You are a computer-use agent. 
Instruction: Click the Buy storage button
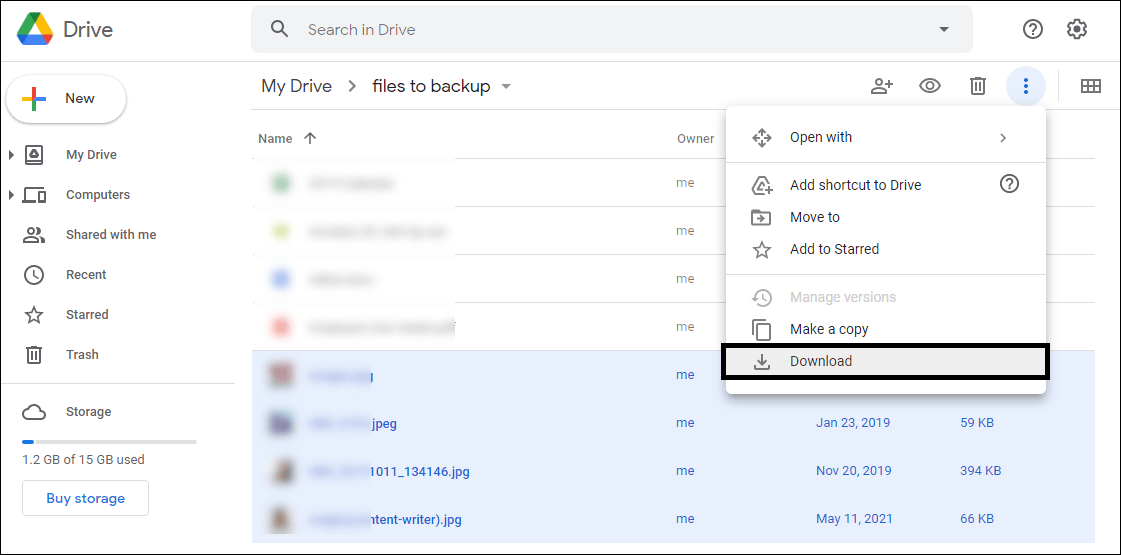[x=85, y=498]
